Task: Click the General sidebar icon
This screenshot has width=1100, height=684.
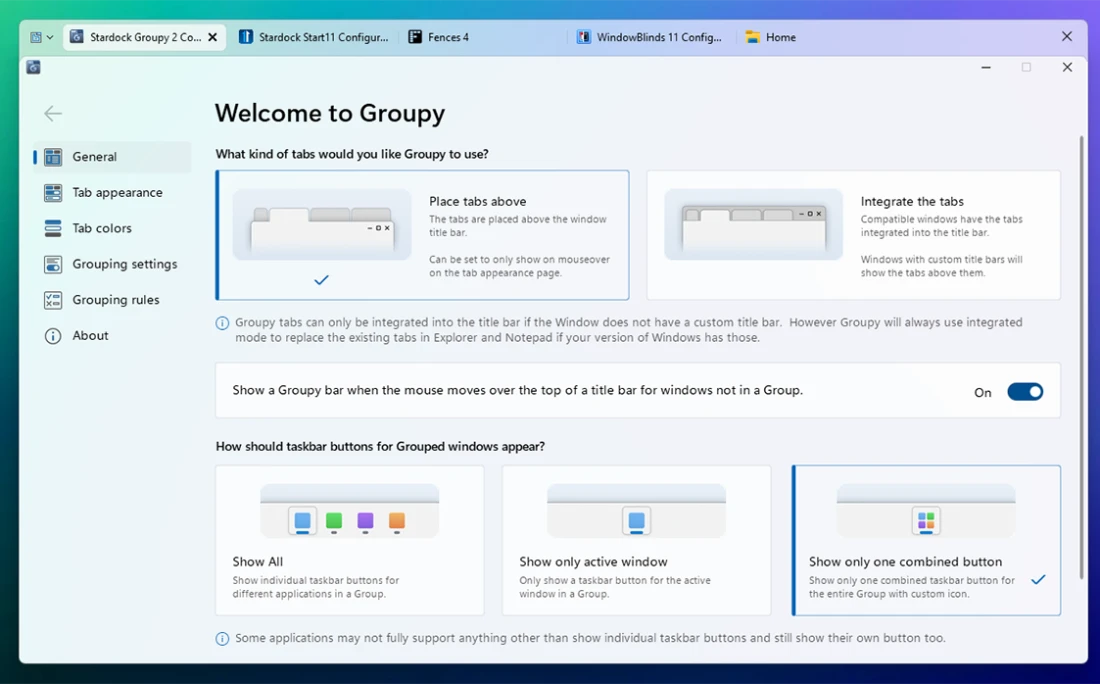Action: (x=53, y=157)
